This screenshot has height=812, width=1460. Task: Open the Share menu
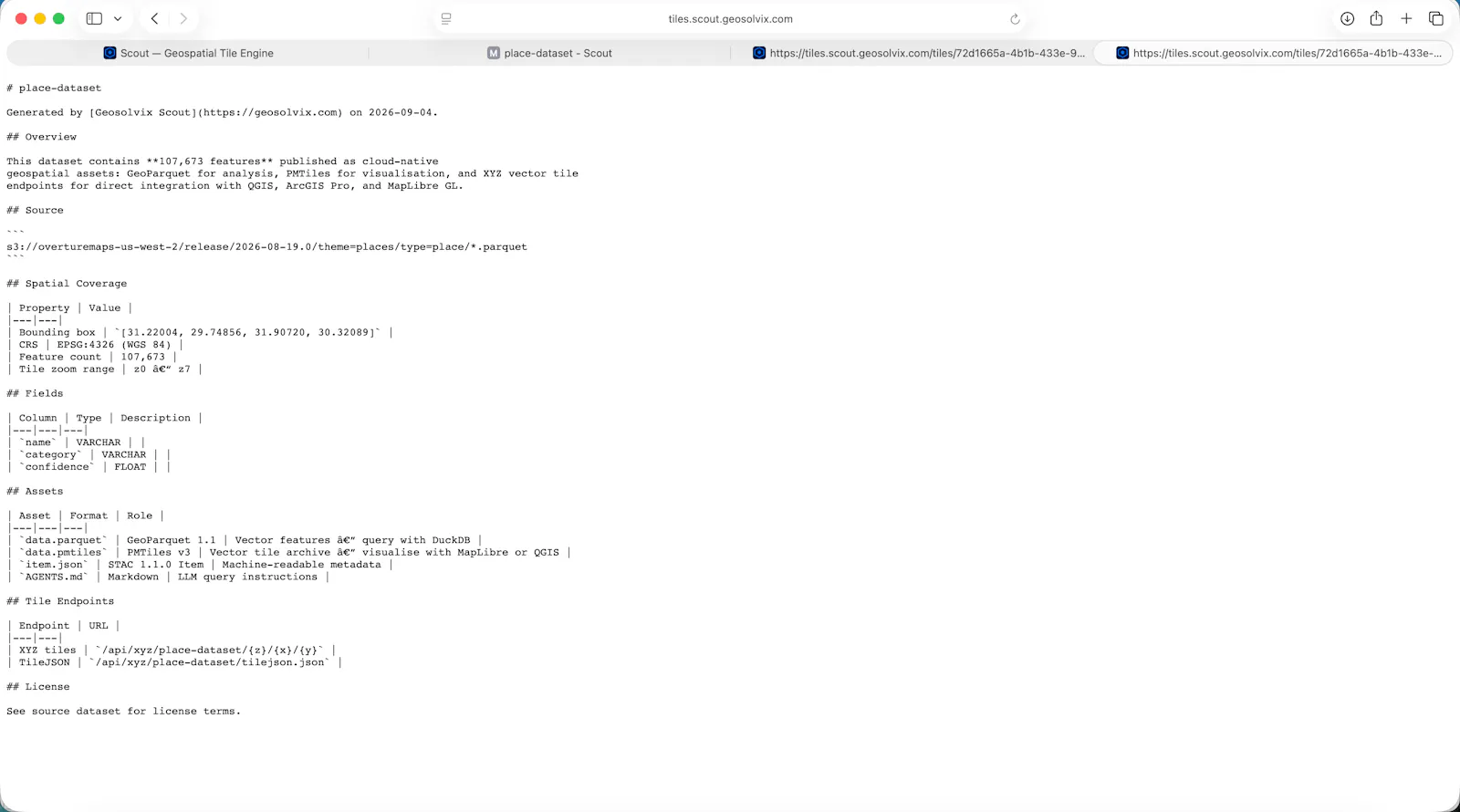point(1376,18)
